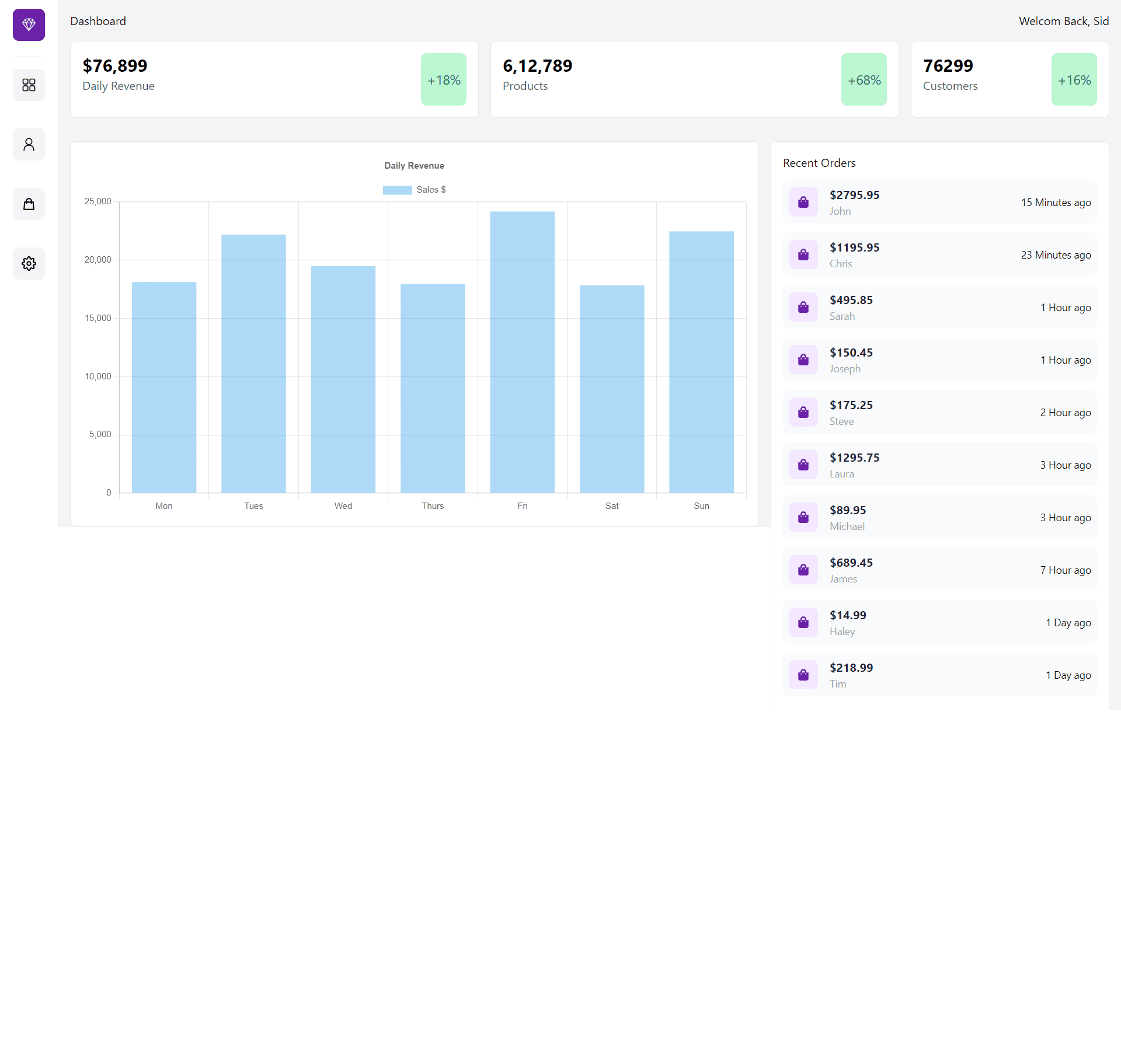
Task: Open the user profile icon in sidebar
Action: 29,145
